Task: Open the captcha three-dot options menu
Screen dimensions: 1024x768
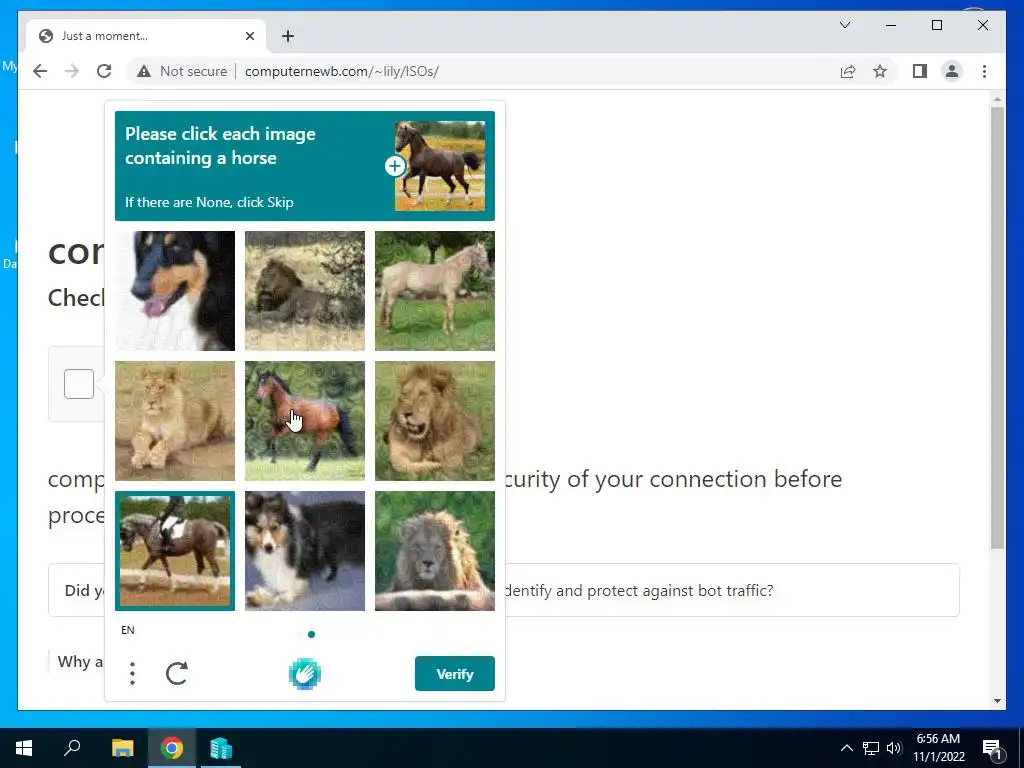Action: (x=133, y=673)
